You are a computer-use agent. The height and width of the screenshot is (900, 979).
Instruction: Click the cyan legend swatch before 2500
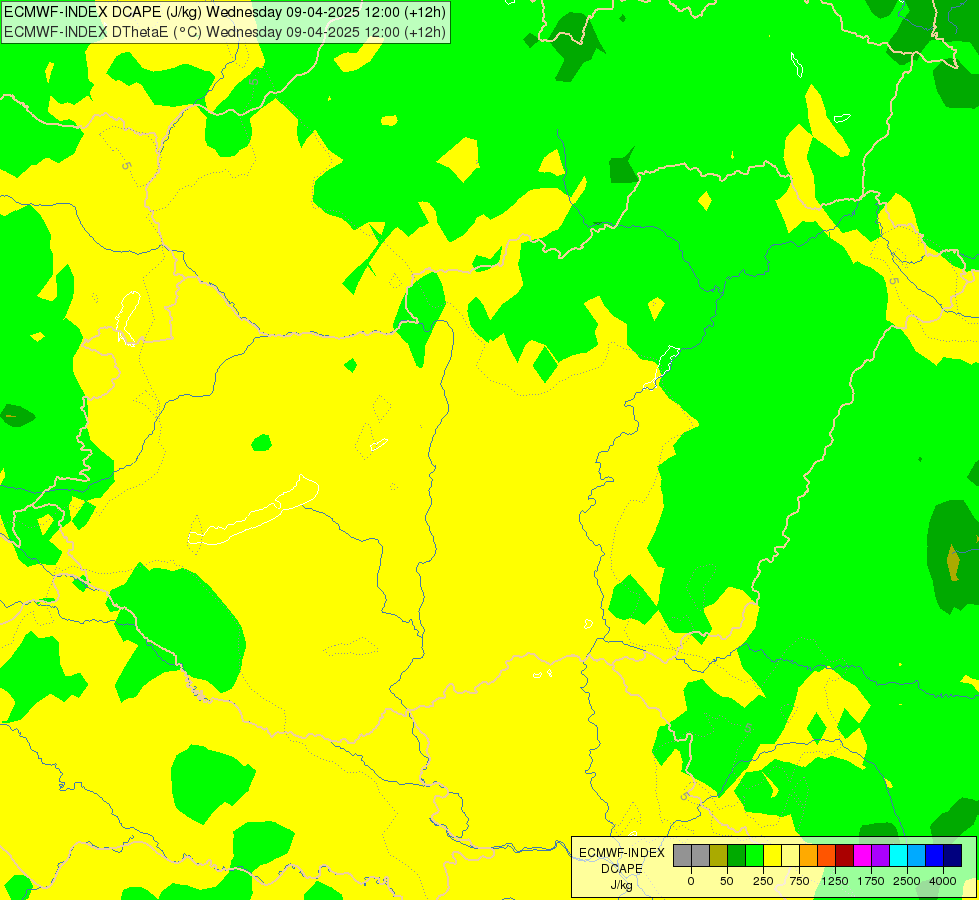pyautogui.click(x=898, y=856)
